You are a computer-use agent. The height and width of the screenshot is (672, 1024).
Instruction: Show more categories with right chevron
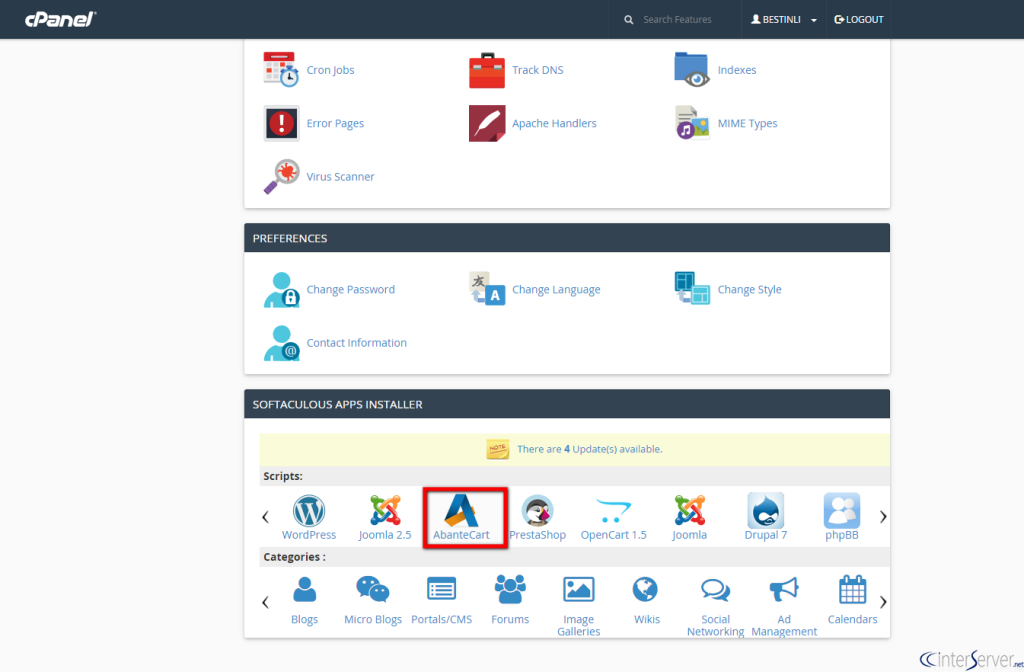pos(883,602)
